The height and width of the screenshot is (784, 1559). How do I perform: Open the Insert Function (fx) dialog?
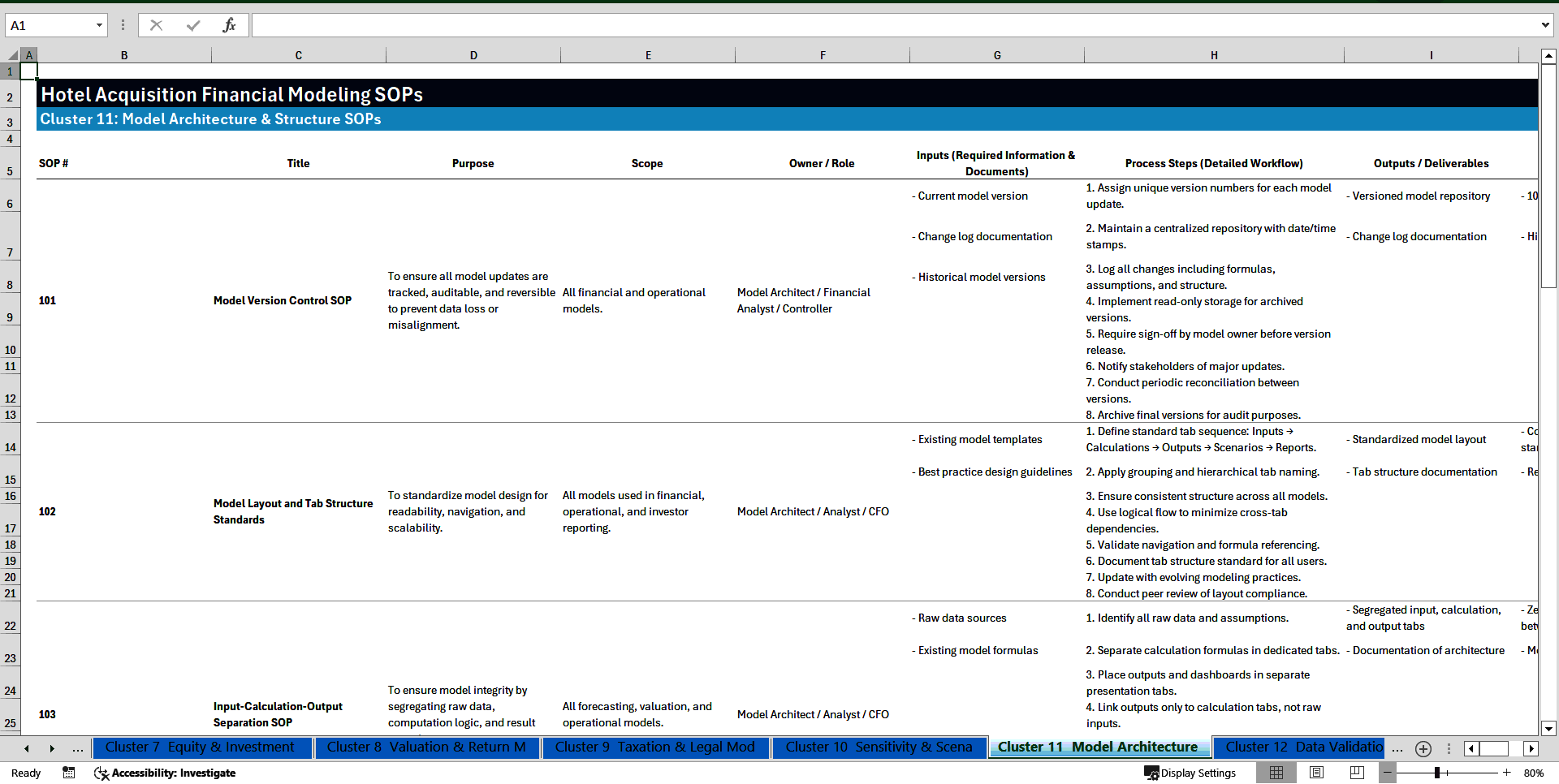point(230,25)
